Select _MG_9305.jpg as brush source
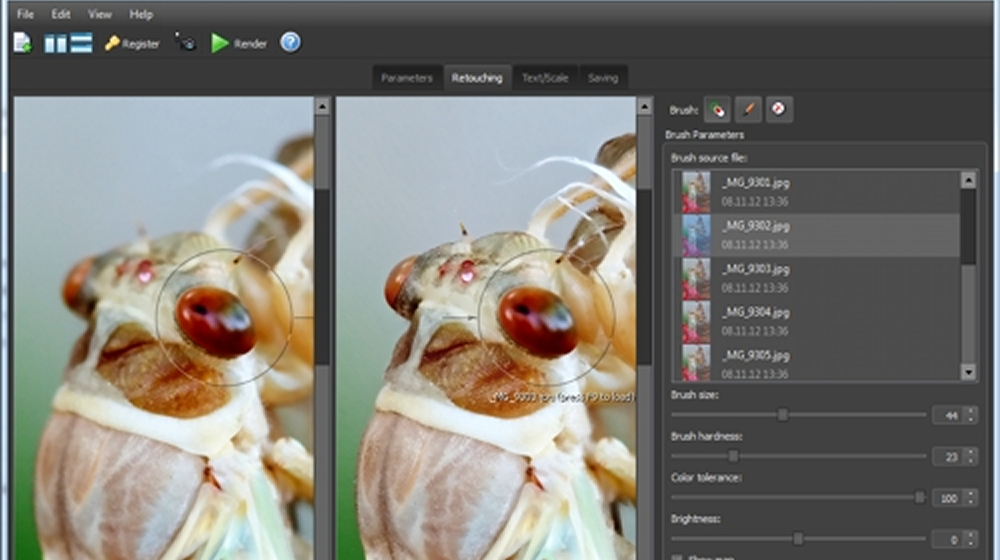Screen dimensions: 1000x560 click(817, 362)
